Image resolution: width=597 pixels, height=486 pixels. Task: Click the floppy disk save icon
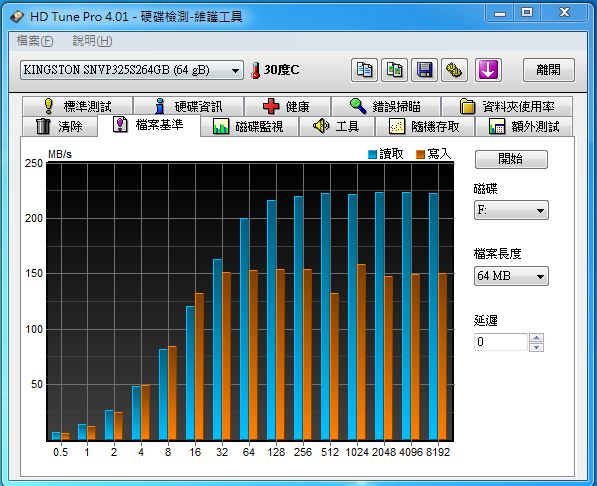pyautogui.click(x=424, y=70)
